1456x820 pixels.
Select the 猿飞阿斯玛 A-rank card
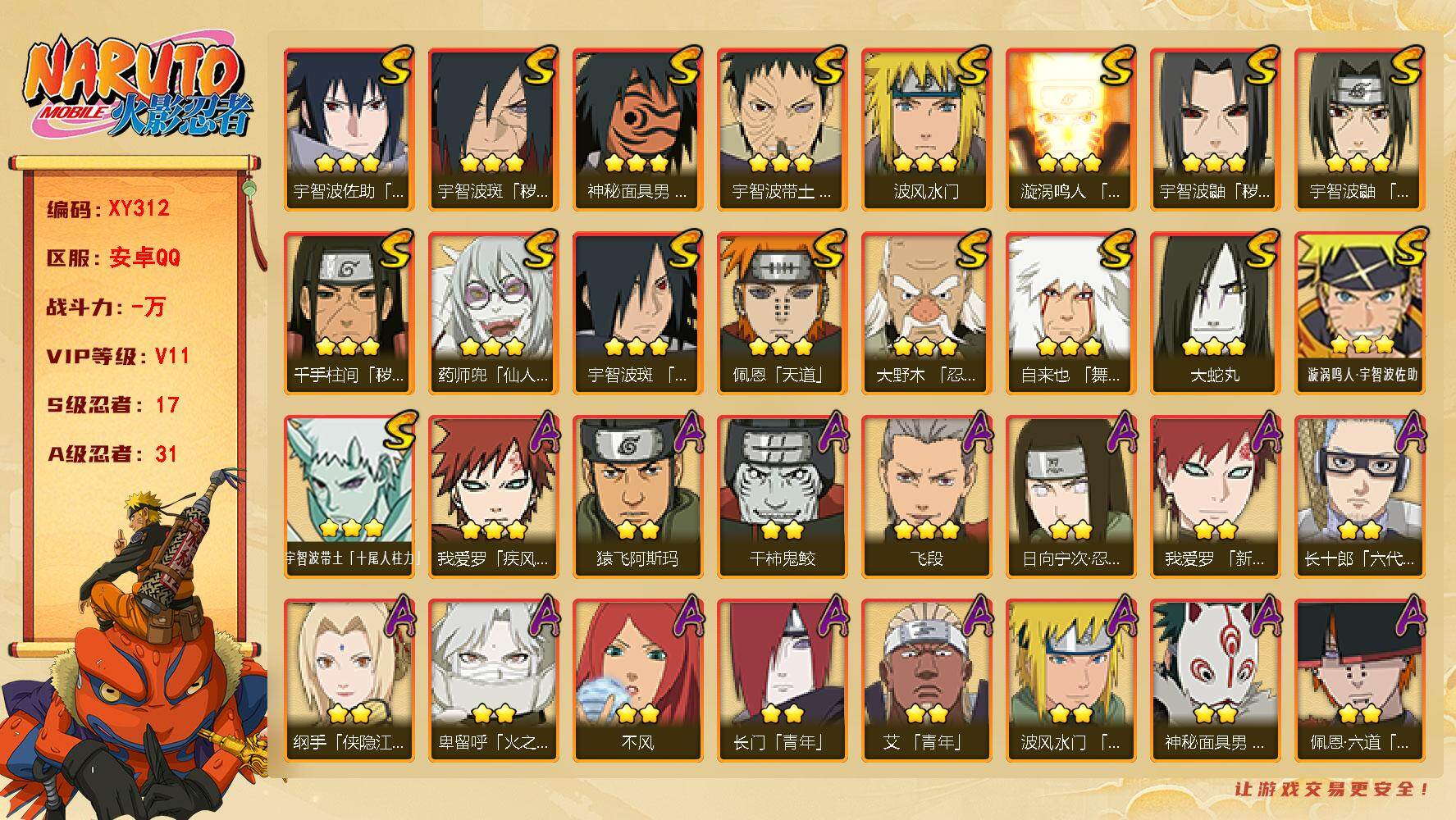[637, 496]
